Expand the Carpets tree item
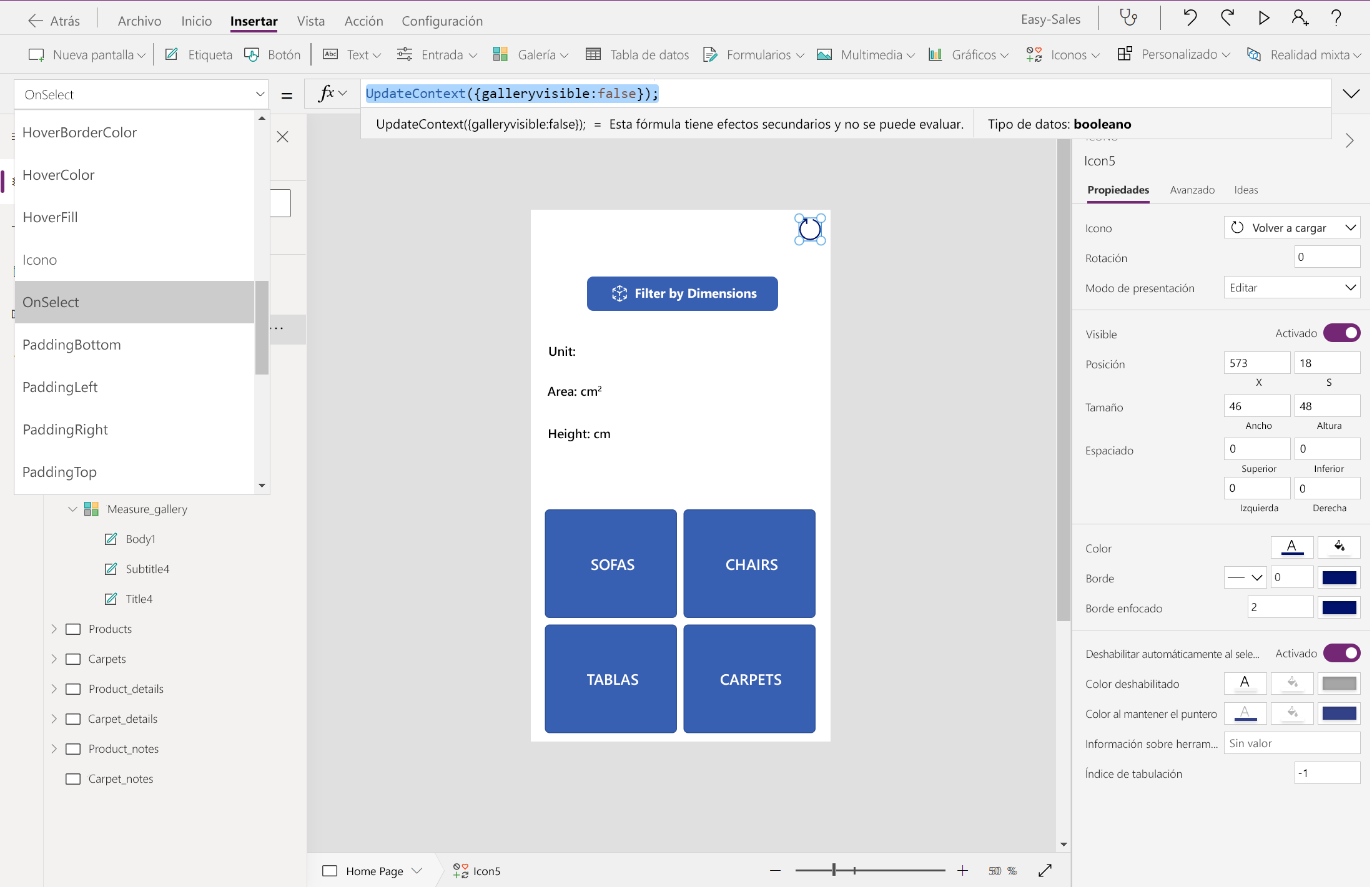Screen dimensions: 1372x887 pyautogui.click(x=52, y=659)
